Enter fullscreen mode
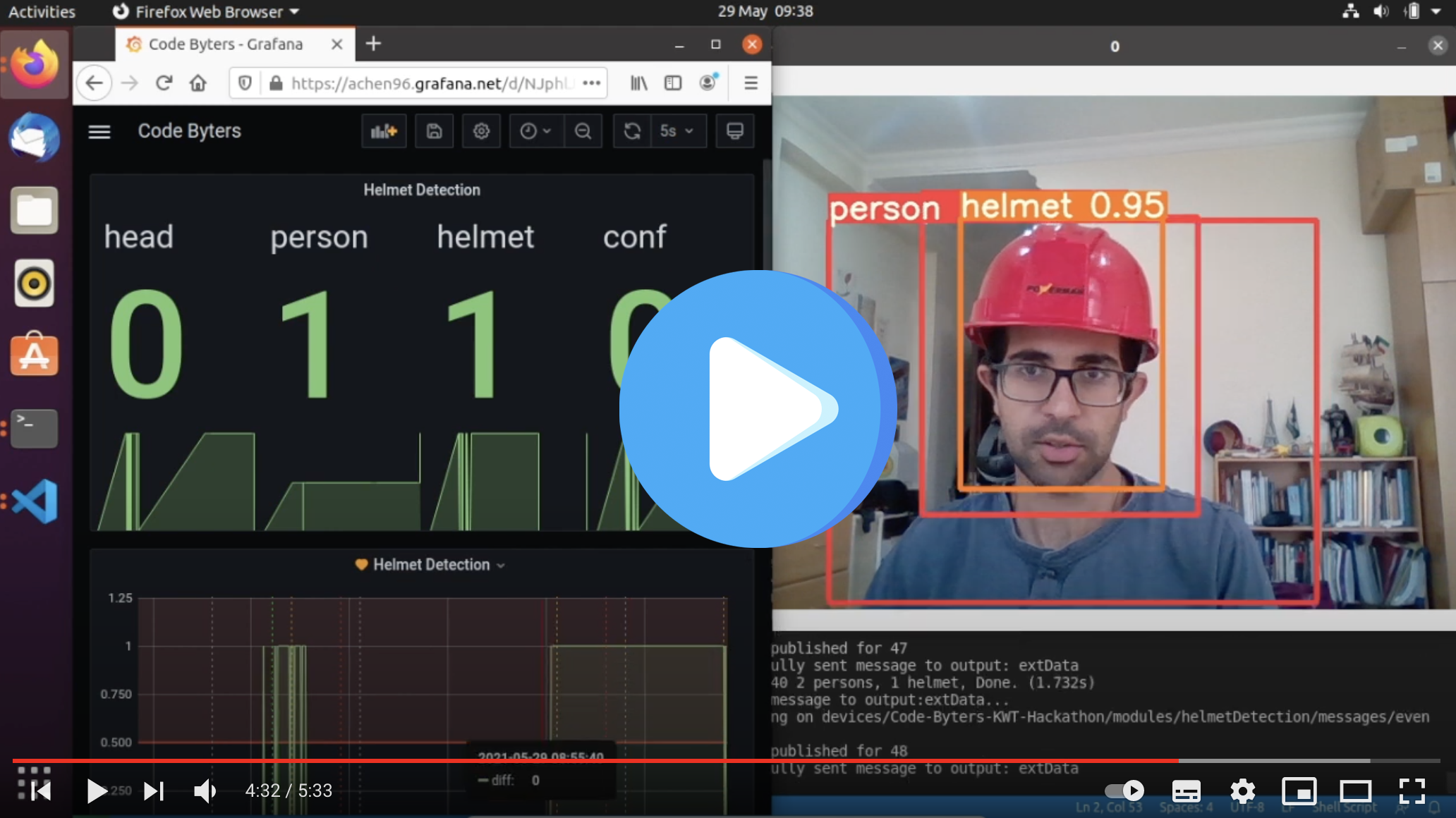The image size is (1456, 818). coord(1412,791)
